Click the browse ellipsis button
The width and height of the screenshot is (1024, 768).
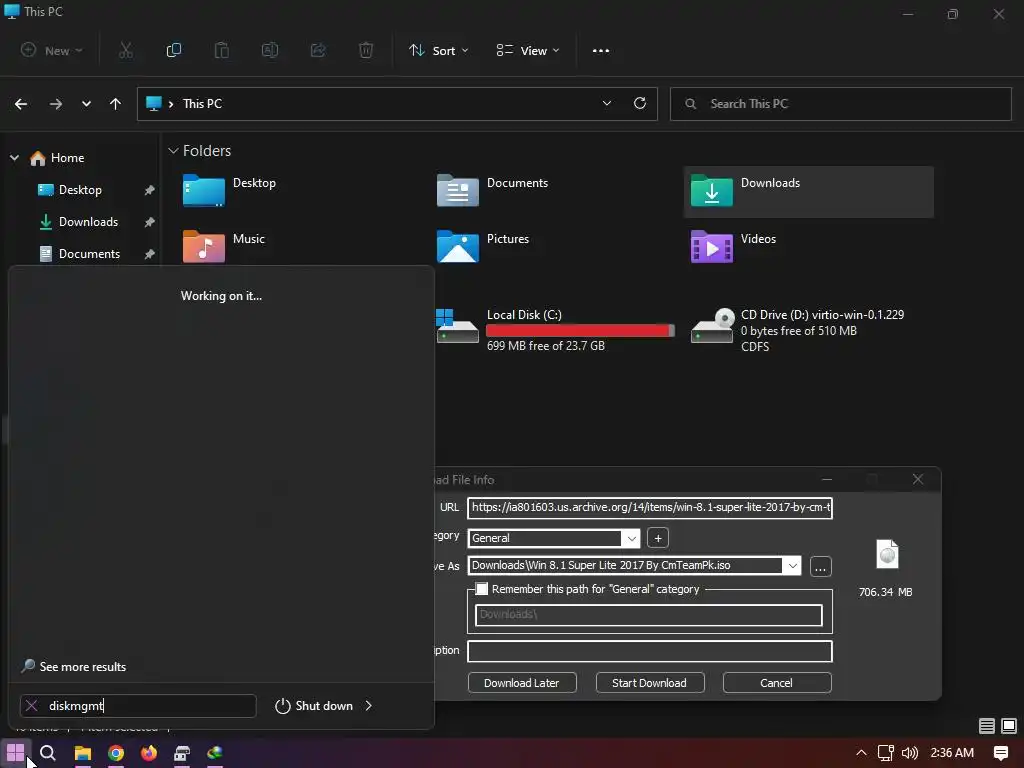pos(820,567)
